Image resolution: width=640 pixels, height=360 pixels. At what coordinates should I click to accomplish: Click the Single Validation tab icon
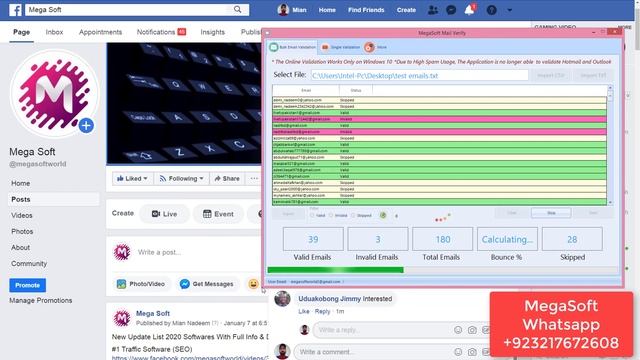325,47
